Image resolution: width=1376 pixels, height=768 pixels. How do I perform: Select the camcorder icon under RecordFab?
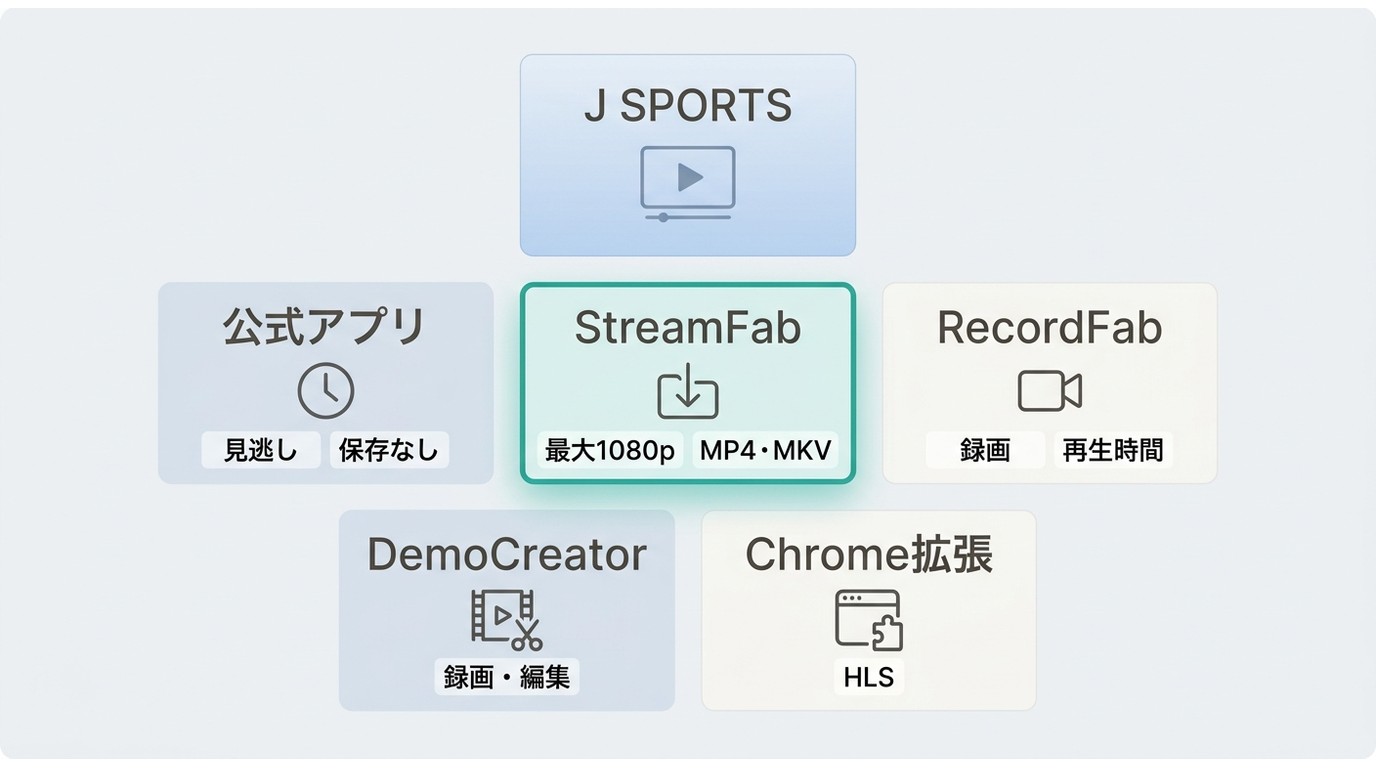[1050, 391]
